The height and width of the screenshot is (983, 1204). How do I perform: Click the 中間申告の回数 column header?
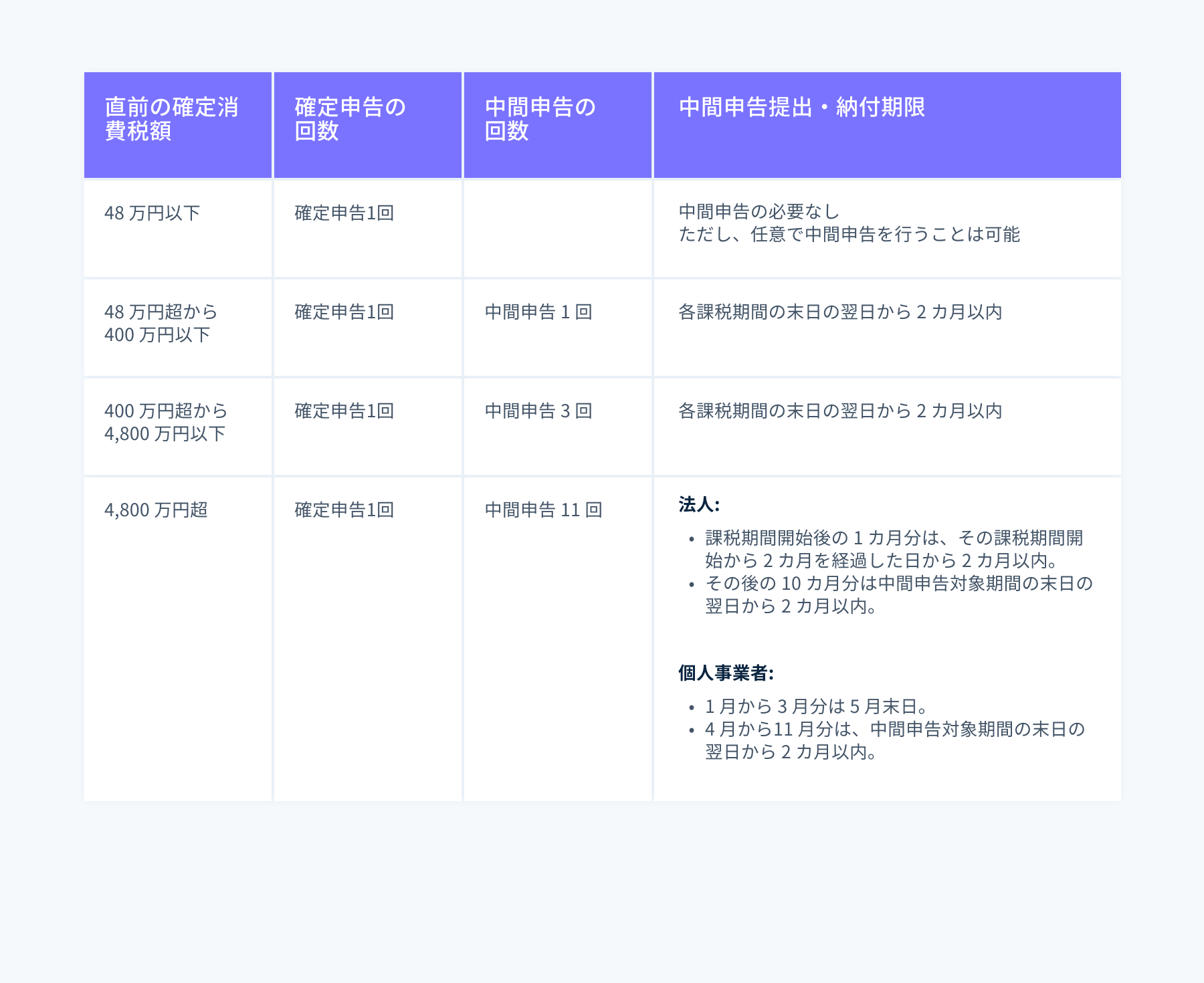540,119
